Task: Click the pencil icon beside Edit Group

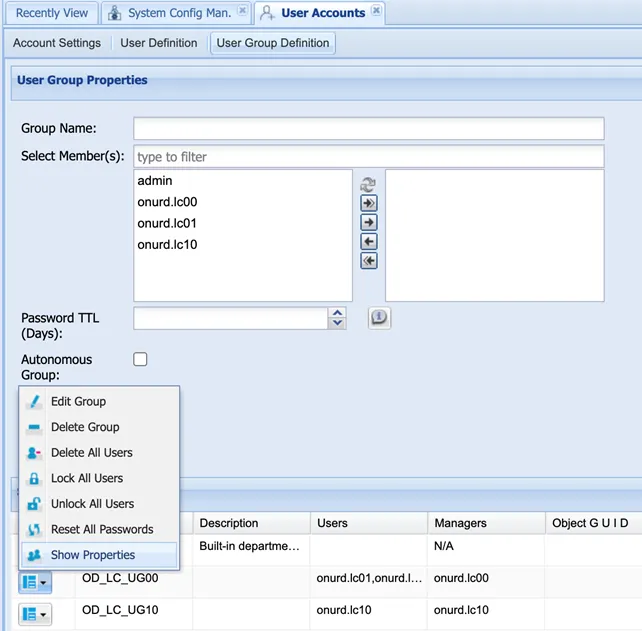Action: (x=34, y=401)
